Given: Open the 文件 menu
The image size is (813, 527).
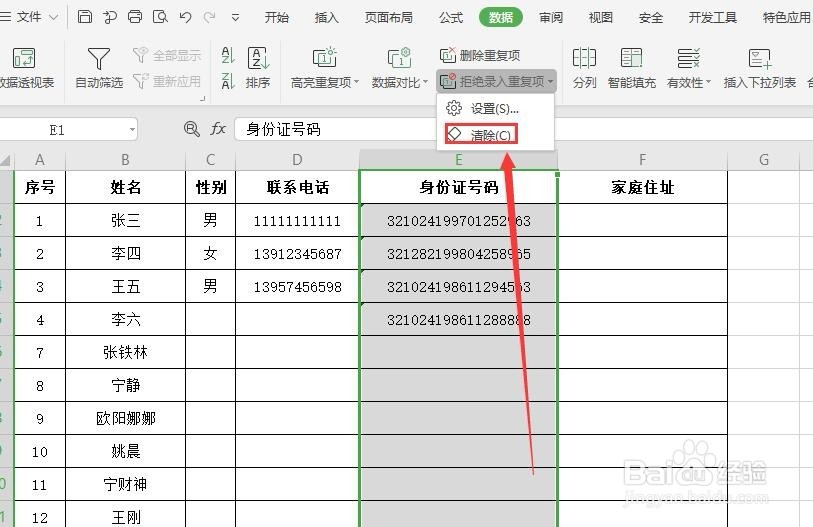Looking at the screenshot, I should coord(29,17).
